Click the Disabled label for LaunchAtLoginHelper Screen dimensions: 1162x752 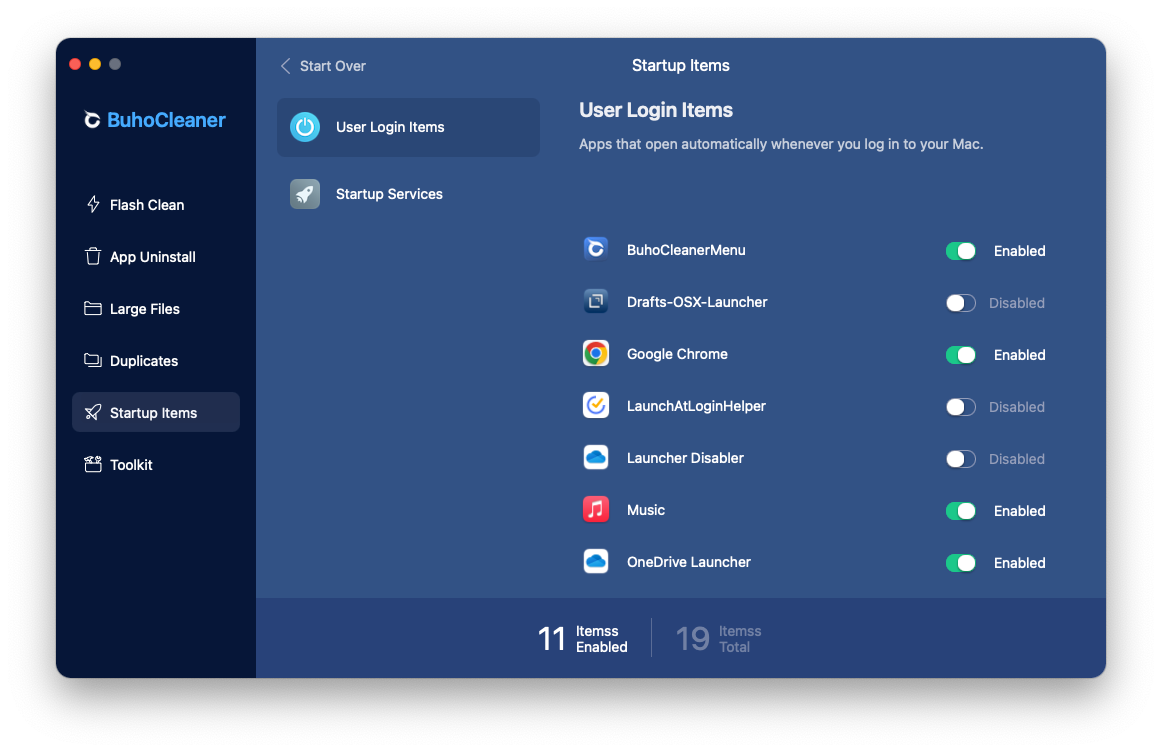click(x=1017, y=407)
